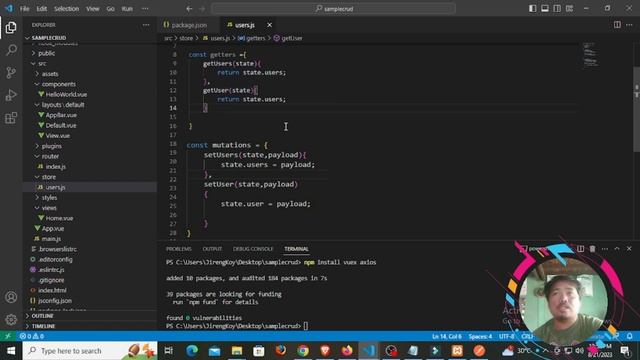The image size is (640, 360).
Task: Select the Terminal panel tab
Action: [x=296, y=249]
